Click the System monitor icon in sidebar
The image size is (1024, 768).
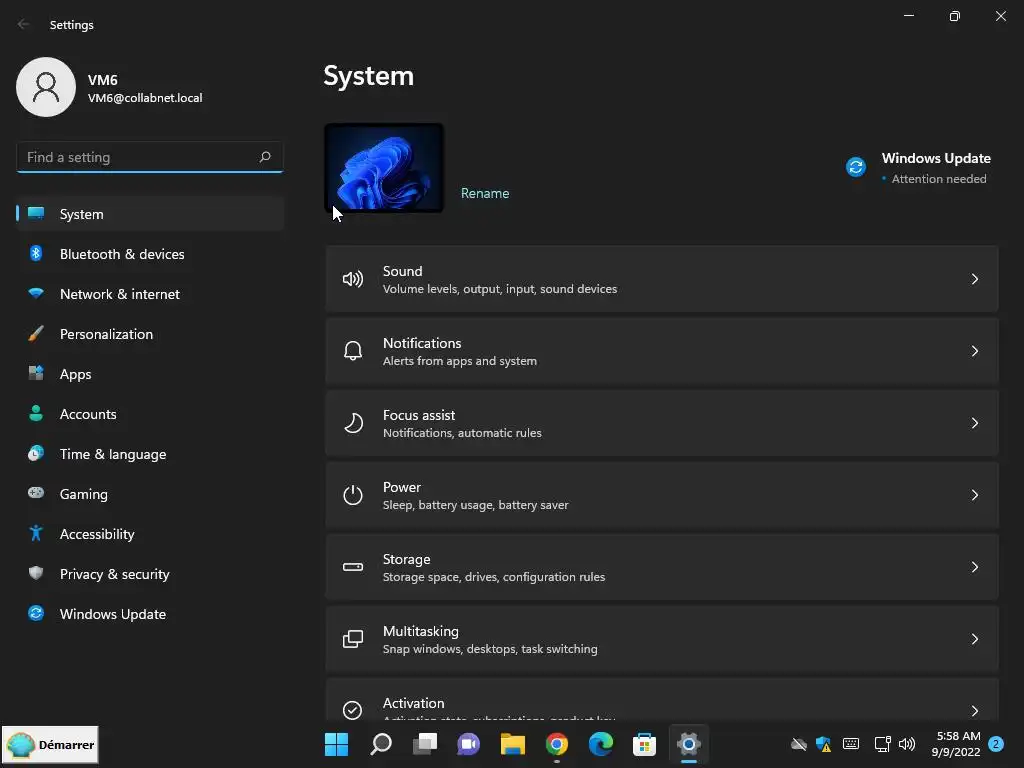click(x=36, y=214)
